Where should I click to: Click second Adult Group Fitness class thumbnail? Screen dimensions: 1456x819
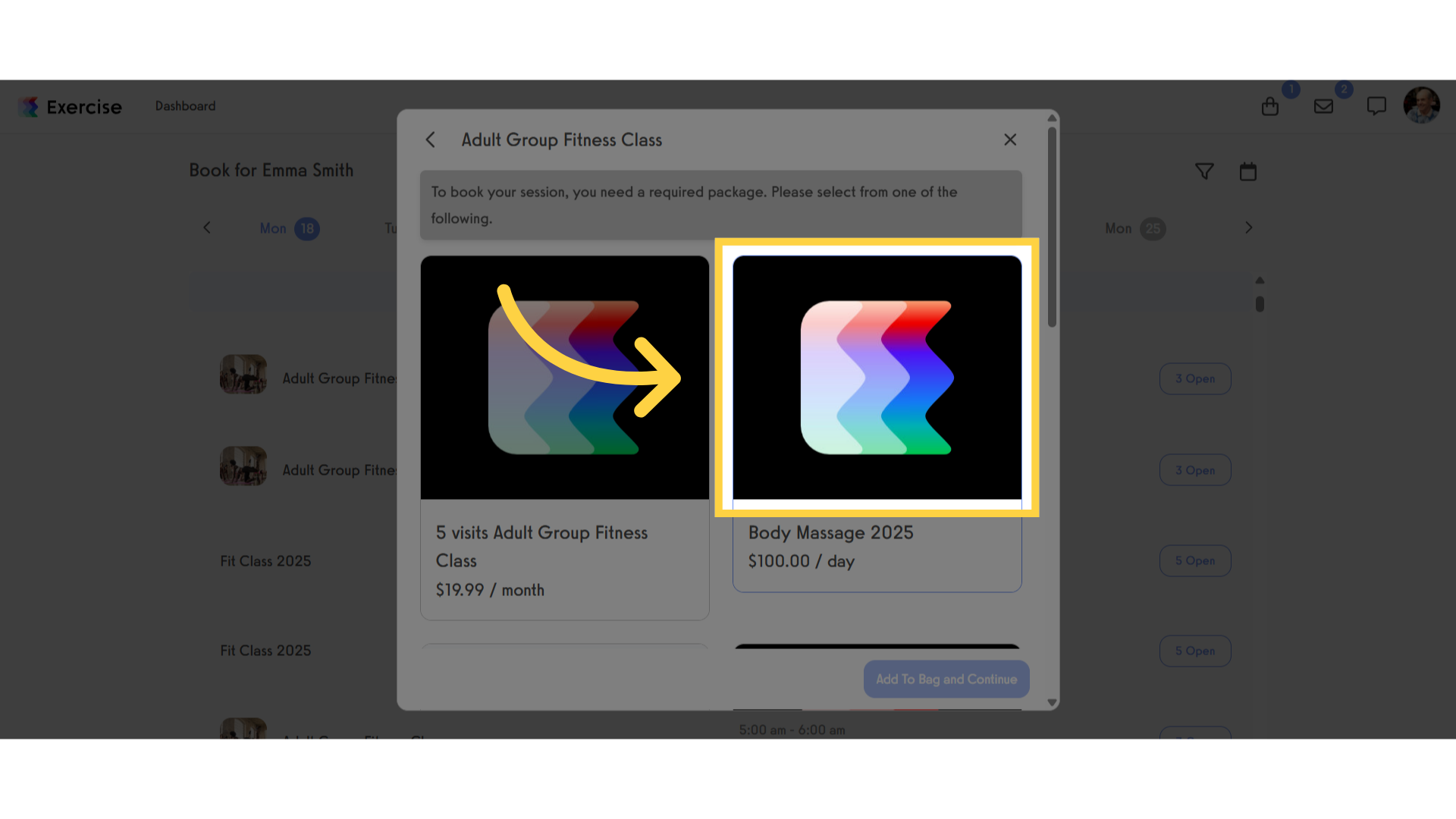pos(243,466)
